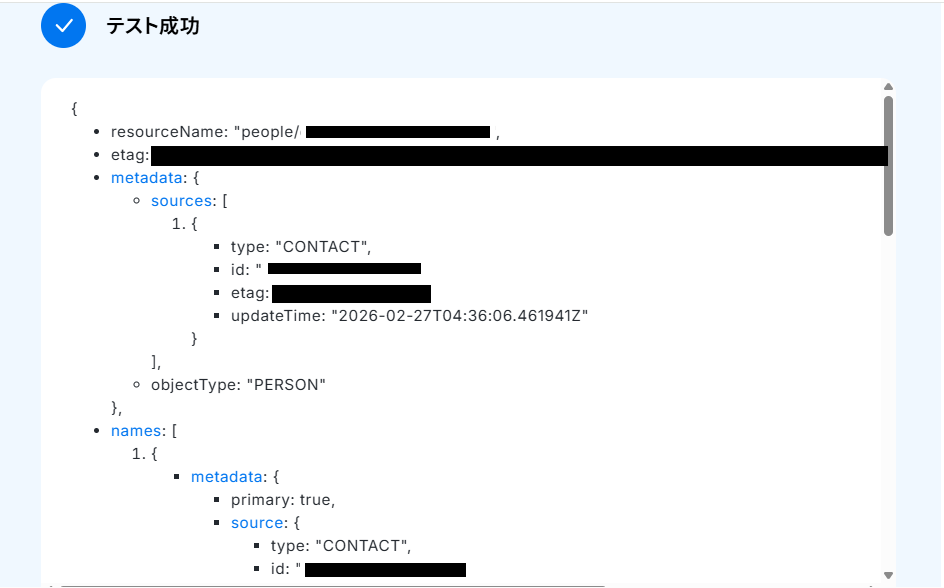This screenshot has height=588, width=944.
Task: Click the scroll down arrow icon
Action: tap(888, 576)
